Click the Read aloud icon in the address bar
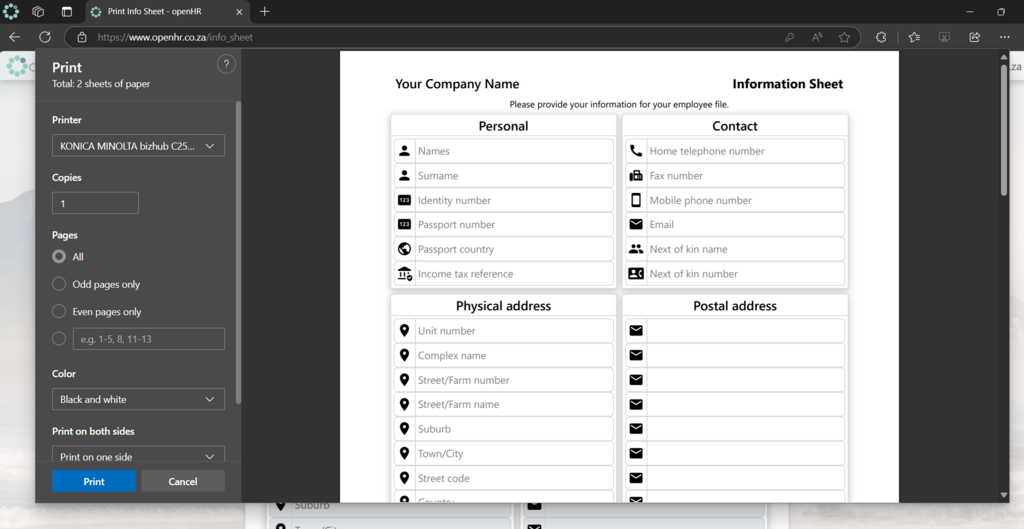 [x=817, y=37]
